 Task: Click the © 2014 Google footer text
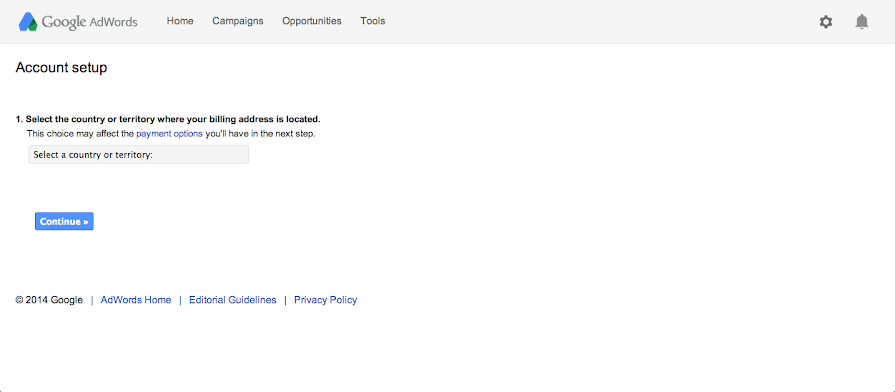(x=49, y=300)
